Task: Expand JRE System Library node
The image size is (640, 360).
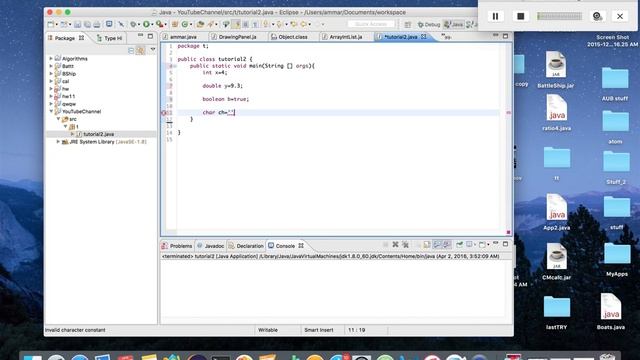Action: pos(58,142)
